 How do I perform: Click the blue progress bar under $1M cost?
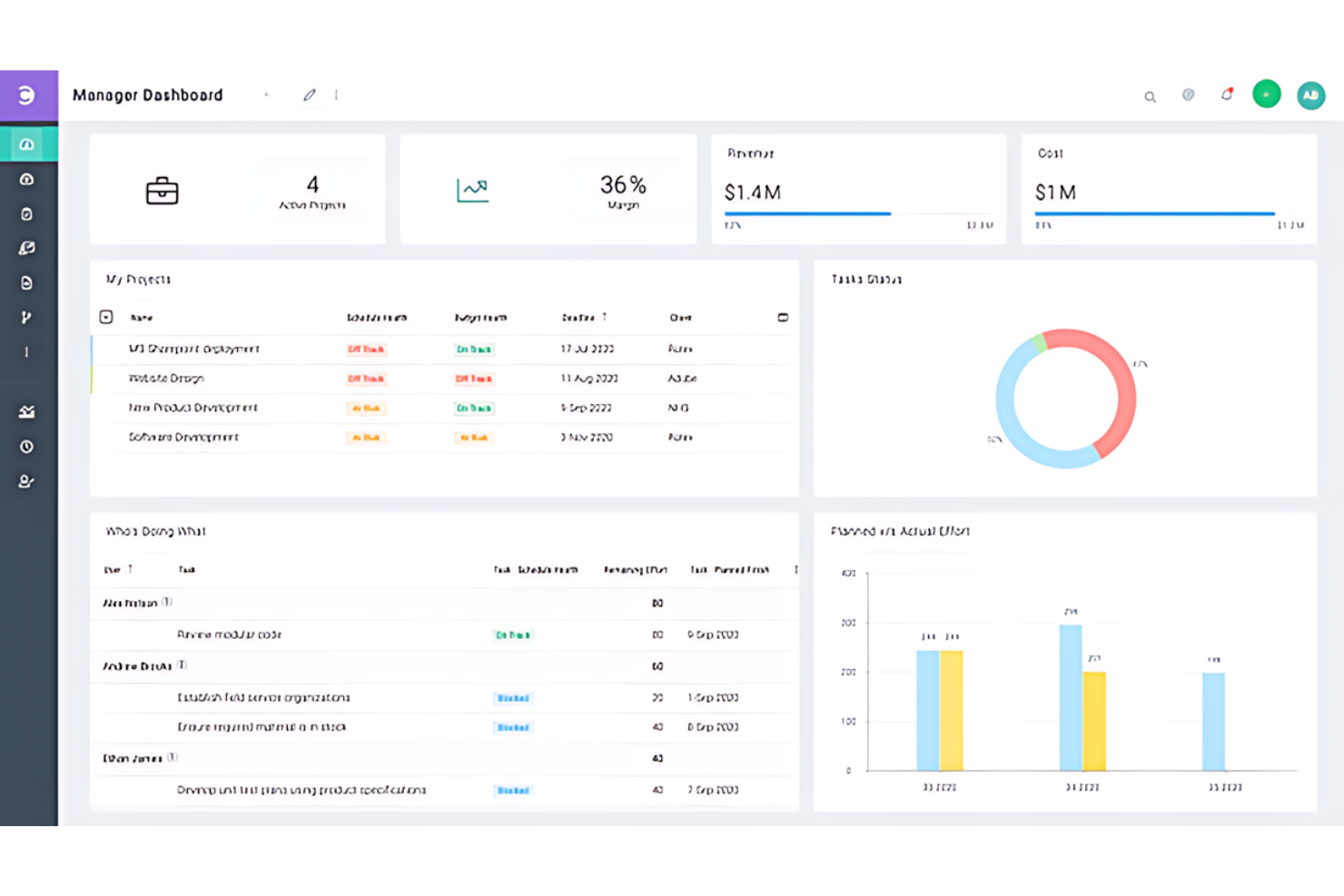click(1155, 214)
